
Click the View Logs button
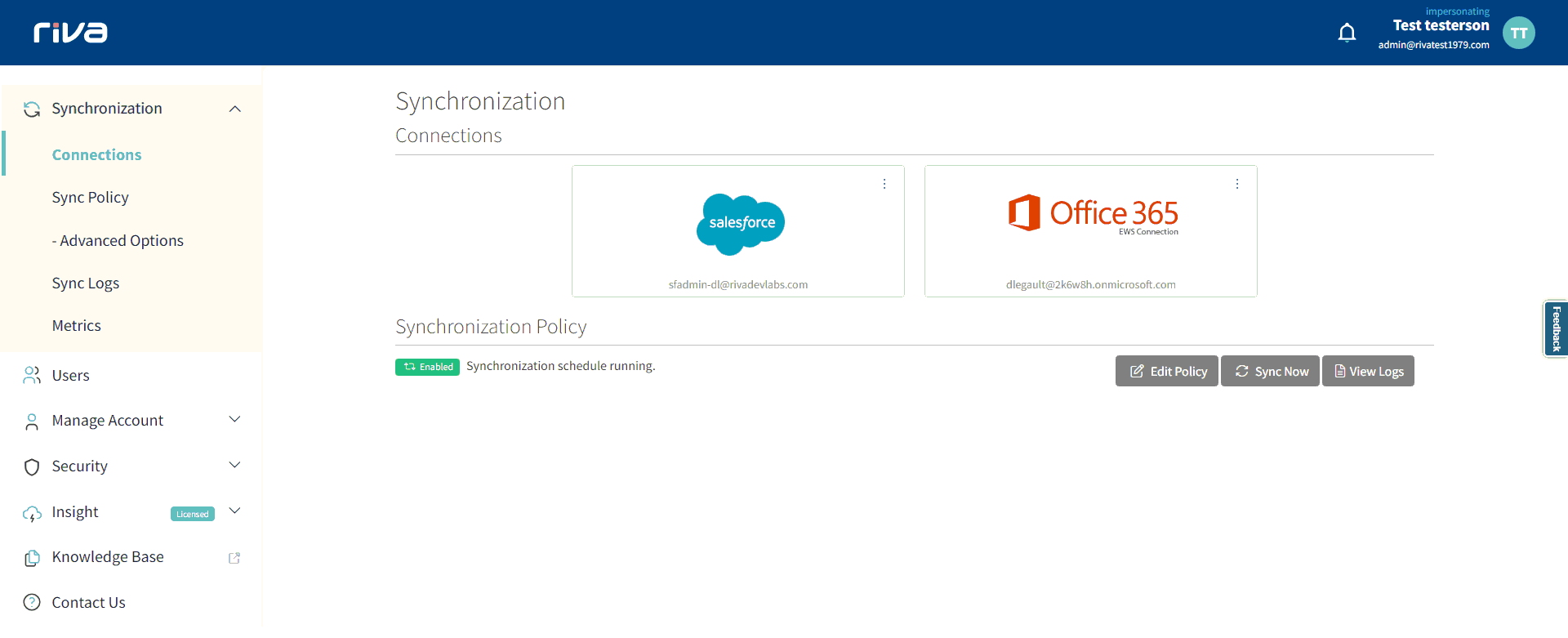pos(1368,372)
